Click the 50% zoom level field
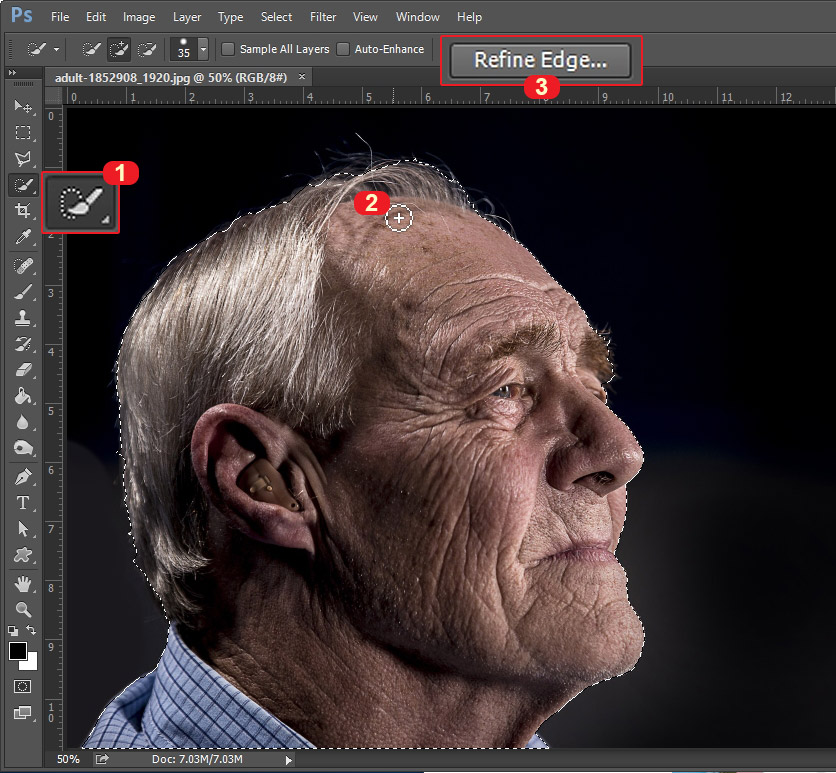The width and height of the screenshot is (836, 773). (68, 759)
